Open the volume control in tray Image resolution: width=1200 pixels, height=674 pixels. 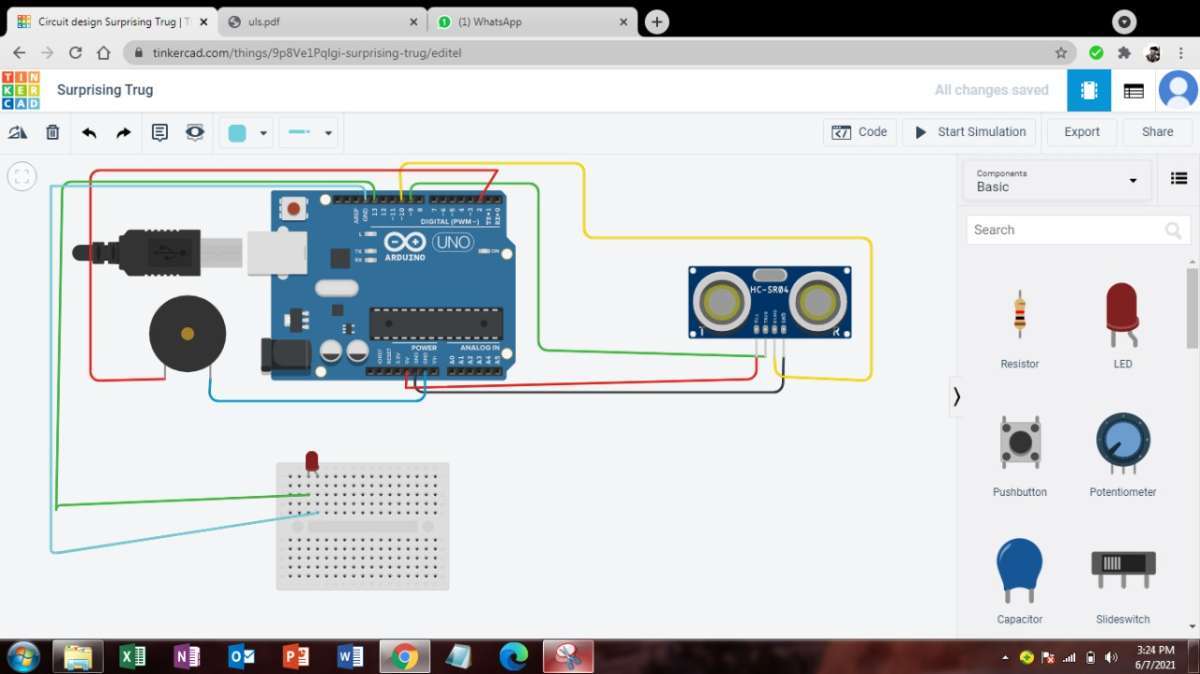[1111, 657]
